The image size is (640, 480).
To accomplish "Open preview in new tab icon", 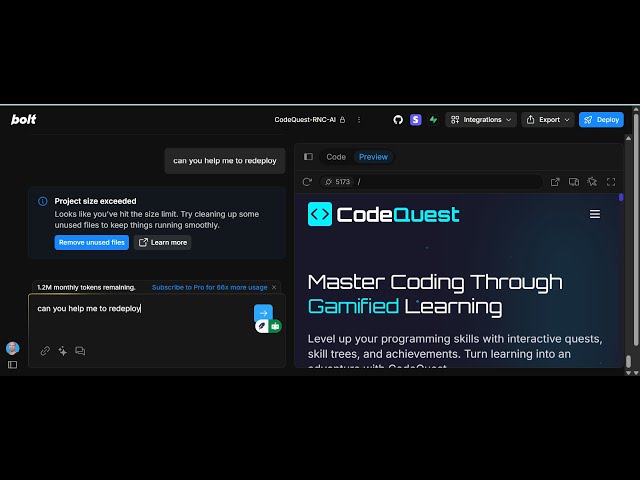I will (x=555, y=182).
